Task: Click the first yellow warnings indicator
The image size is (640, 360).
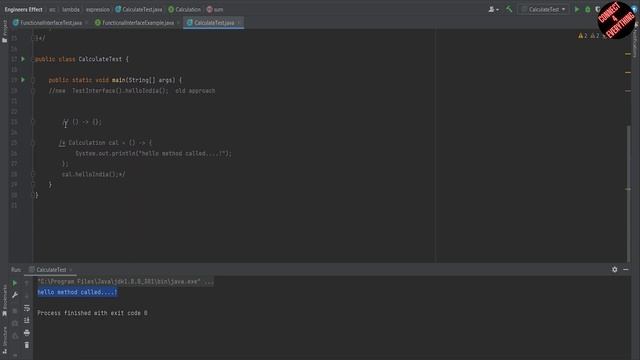Action: (x=582, y=36)
